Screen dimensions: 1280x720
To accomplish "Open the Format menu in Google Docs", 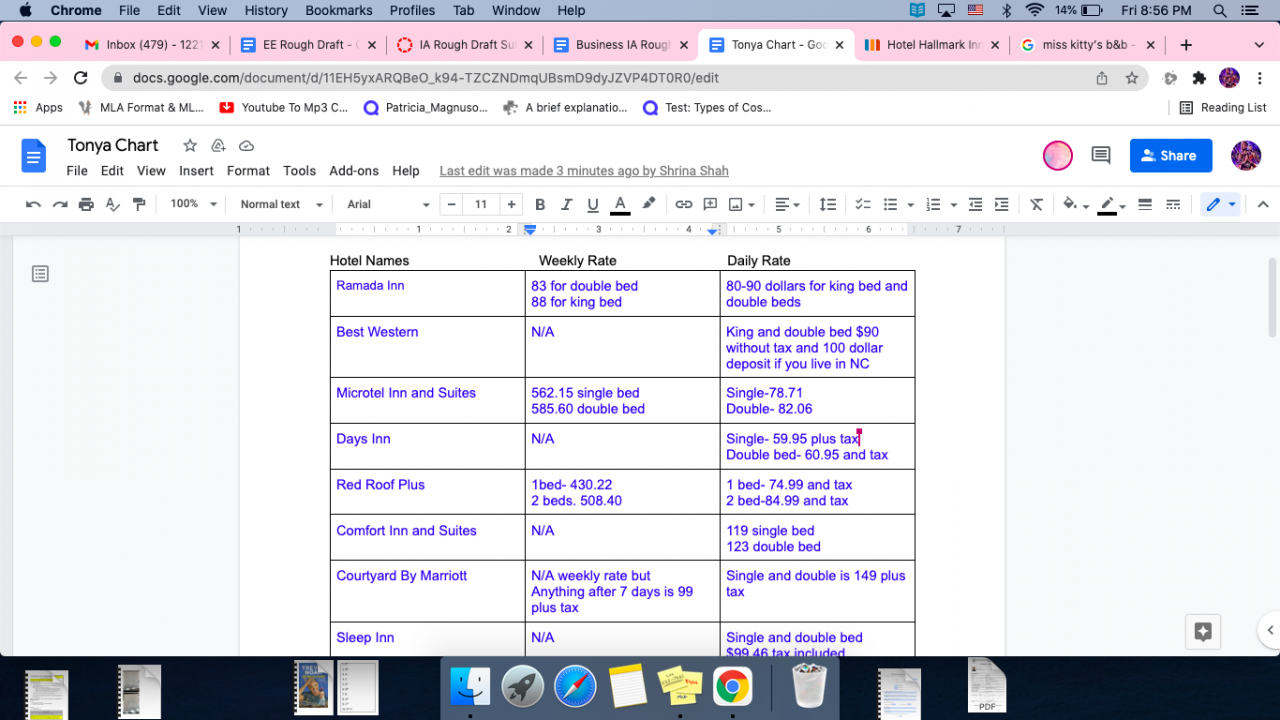I will pyautogui.click(x=248, y=171).
